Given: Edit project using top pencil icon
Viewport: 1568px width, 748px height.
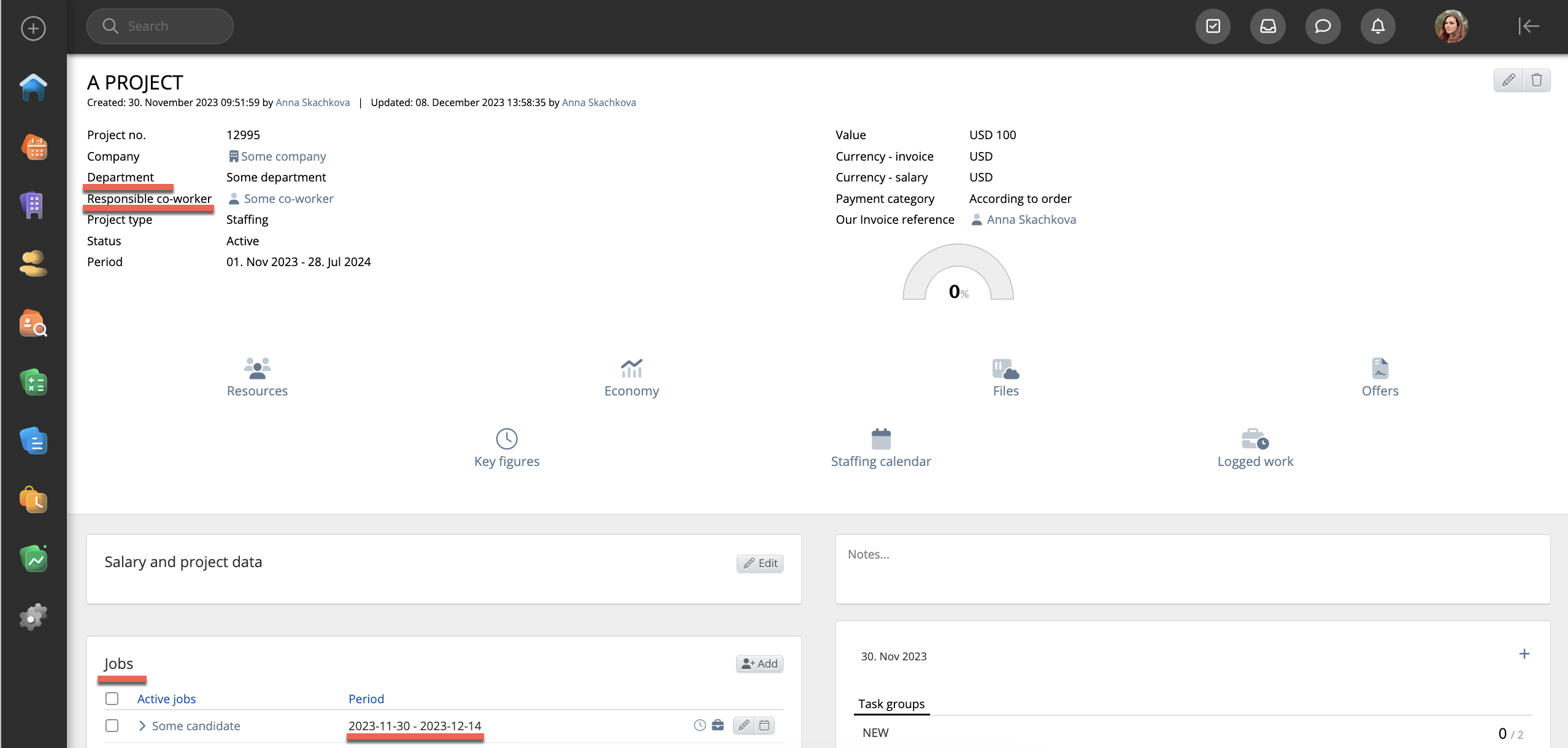Looking at the screenshot, I should pos(1508,80).
